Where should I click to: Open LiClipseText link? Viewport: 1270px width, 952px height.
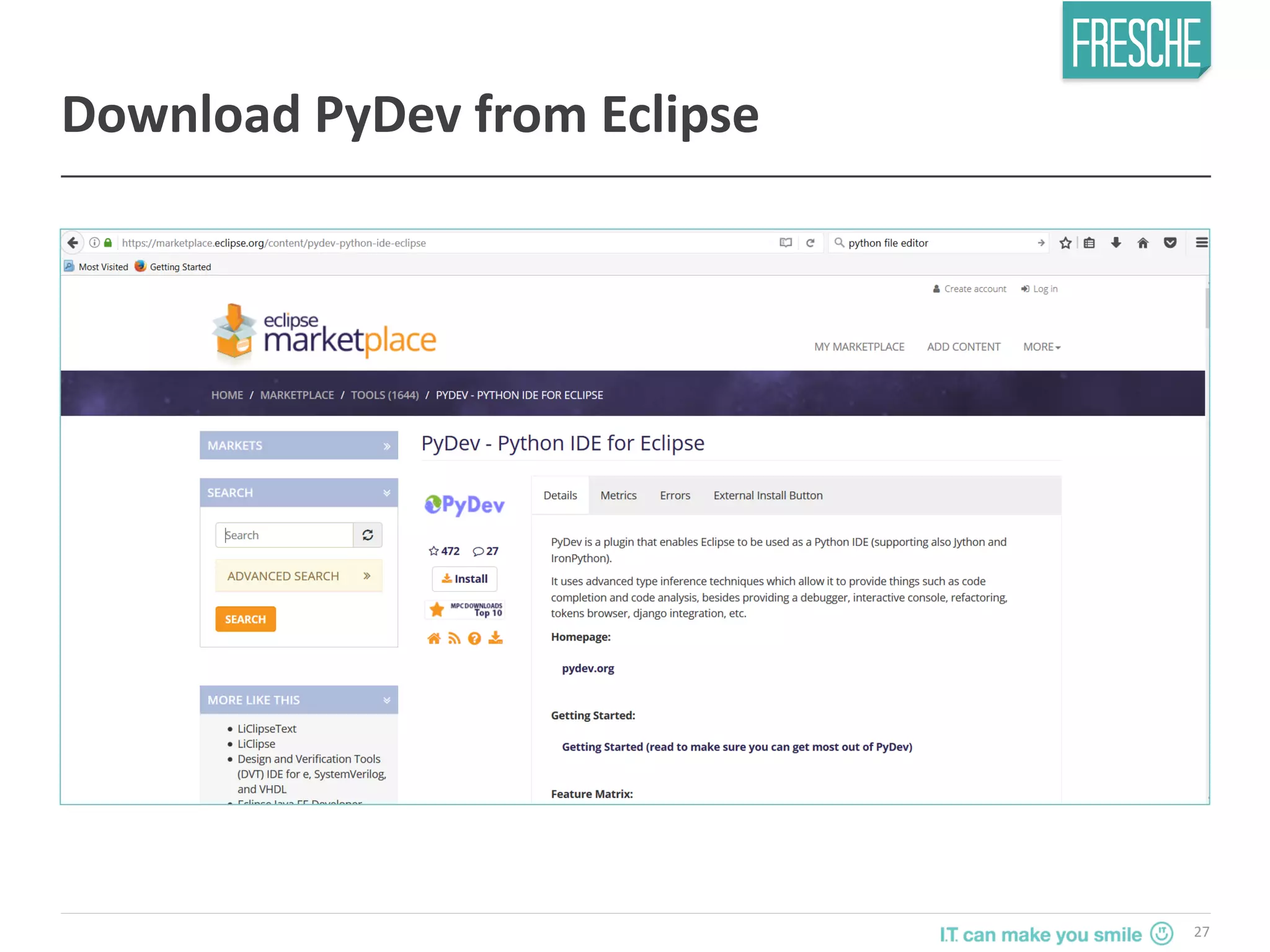(x=267, y=729)
